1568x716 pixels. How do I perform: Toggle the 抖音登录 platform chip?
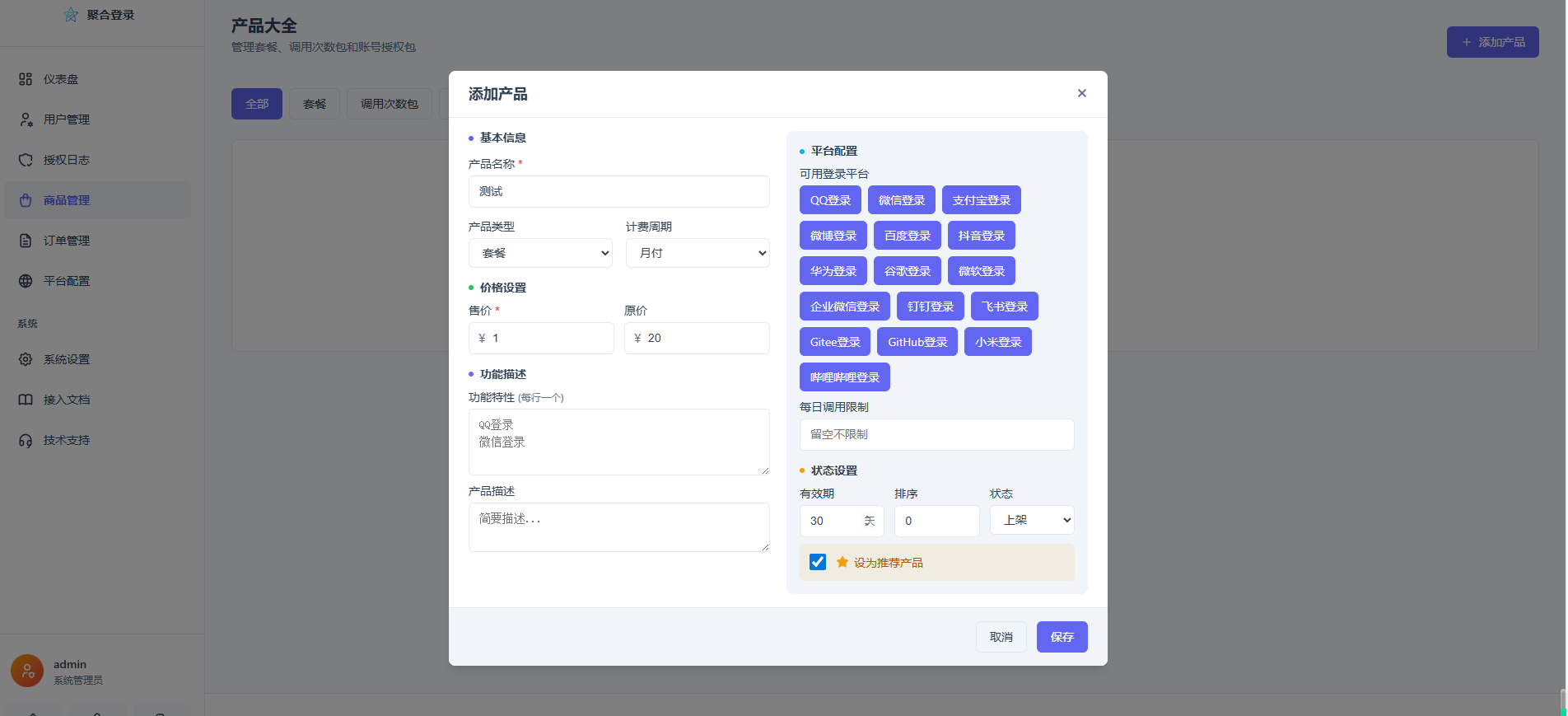coord(982,236)
